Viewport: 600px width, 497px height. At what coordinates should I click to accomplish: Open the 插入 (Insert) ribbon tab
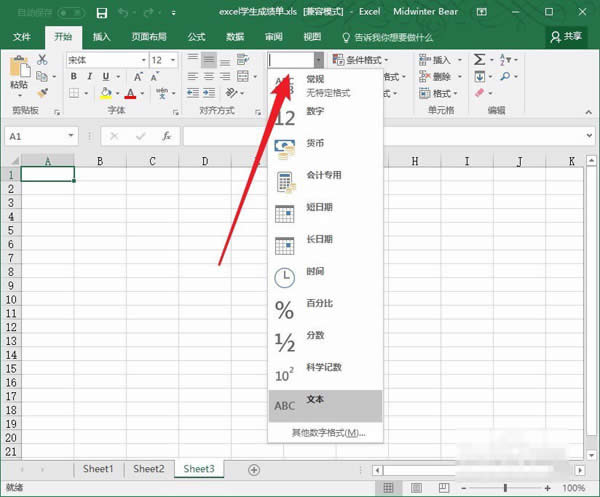(x=101, y=36)
